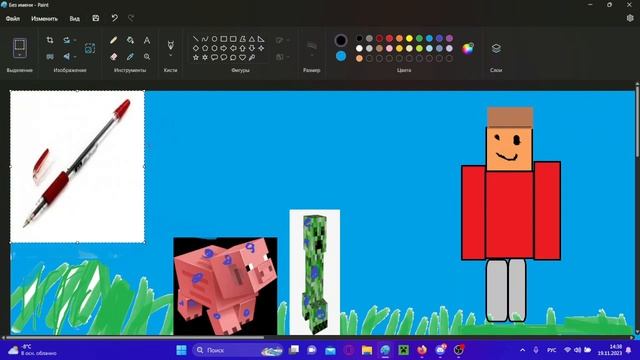Open Minecraft from the taskbar
The width and height of the screenshot is (640, 360).
point(404,350)
